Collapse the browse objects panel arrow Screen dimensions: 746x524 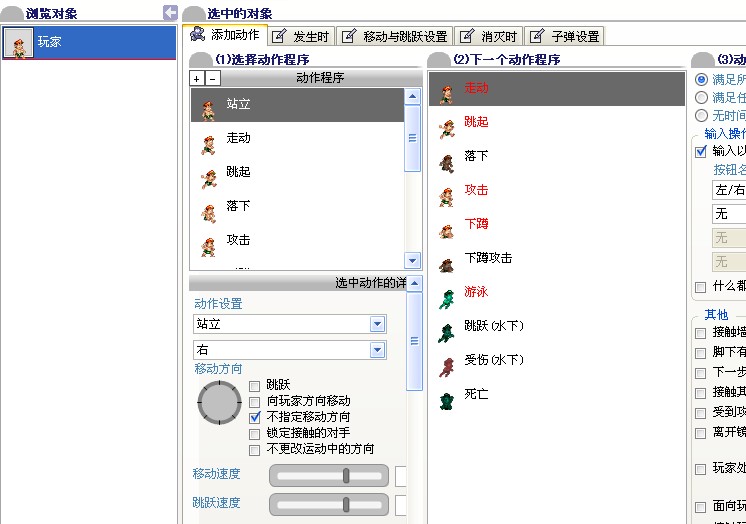pos(170,12)
